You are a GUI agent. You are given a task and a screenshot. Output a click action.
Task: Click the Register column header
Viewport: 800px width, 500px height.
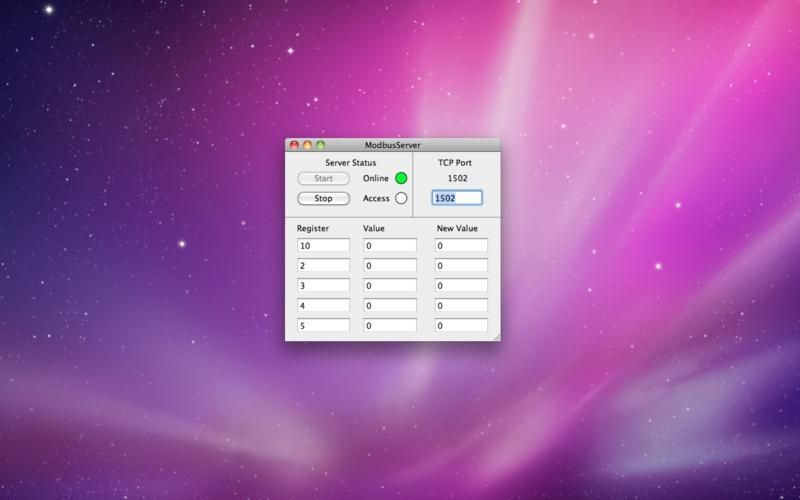point(313,229)
